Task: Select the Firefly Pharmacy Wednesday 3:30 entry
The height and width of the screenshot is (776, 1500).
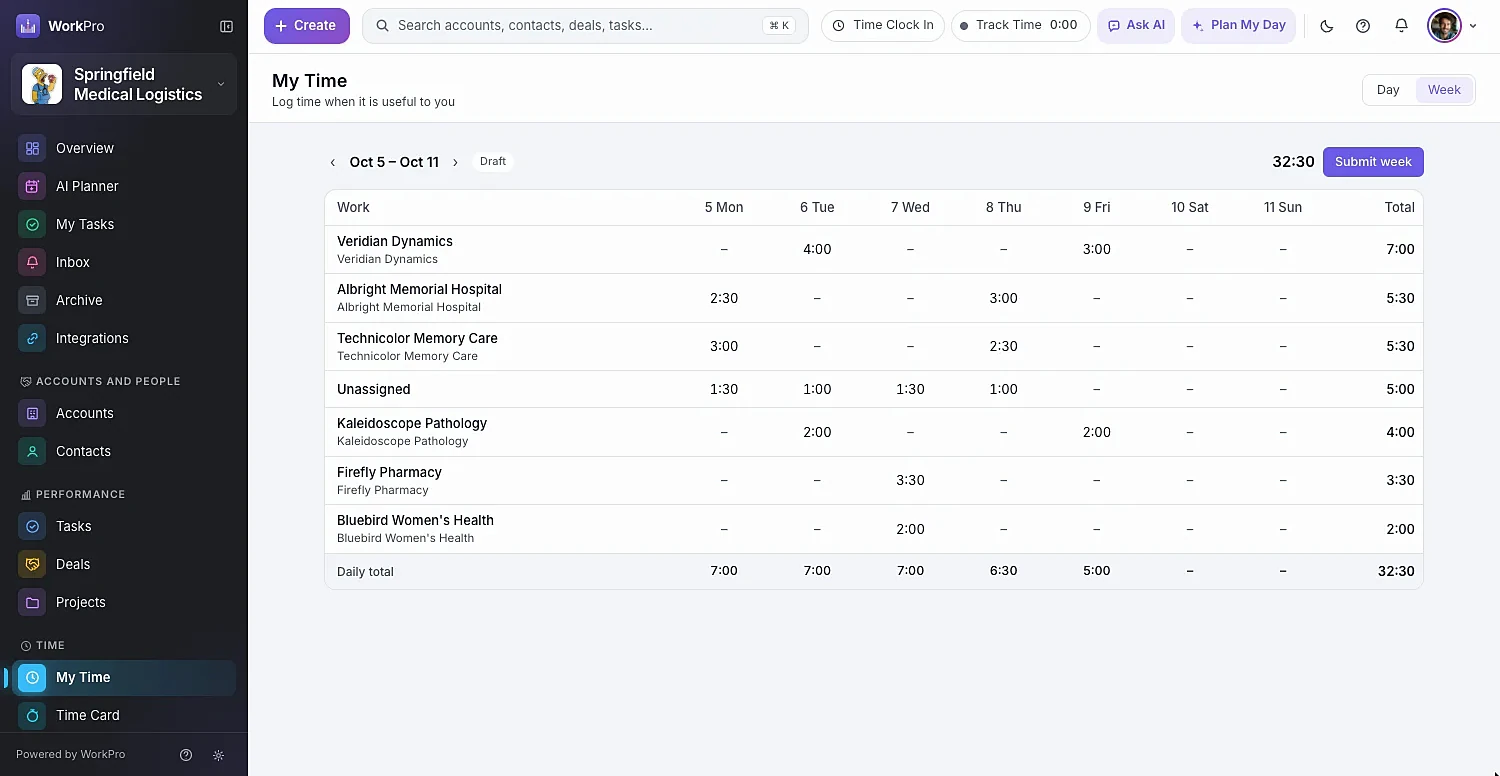Action: tap(910, 481)
